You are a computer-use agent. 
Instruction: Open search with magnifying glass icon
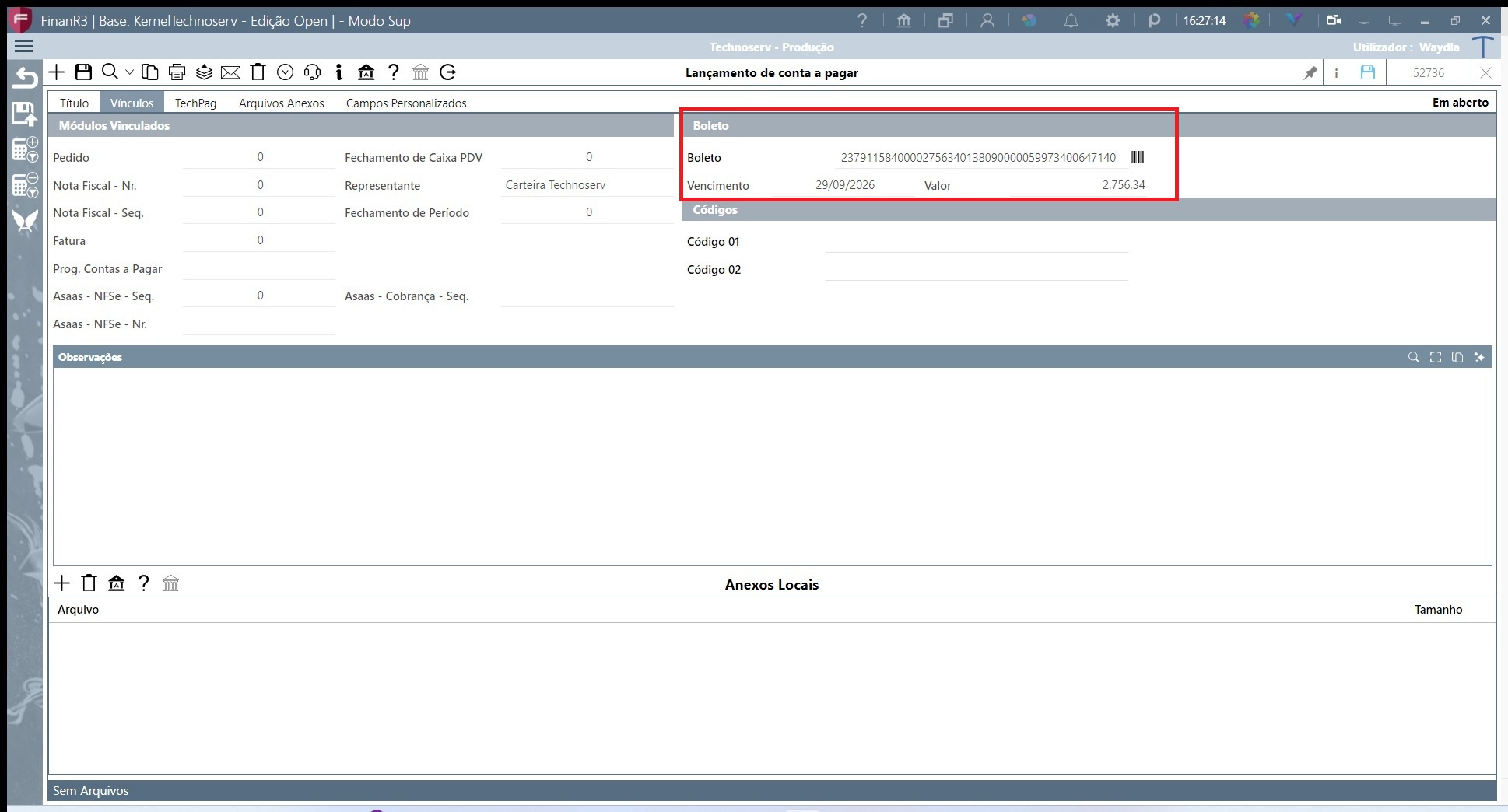(110, 72)
